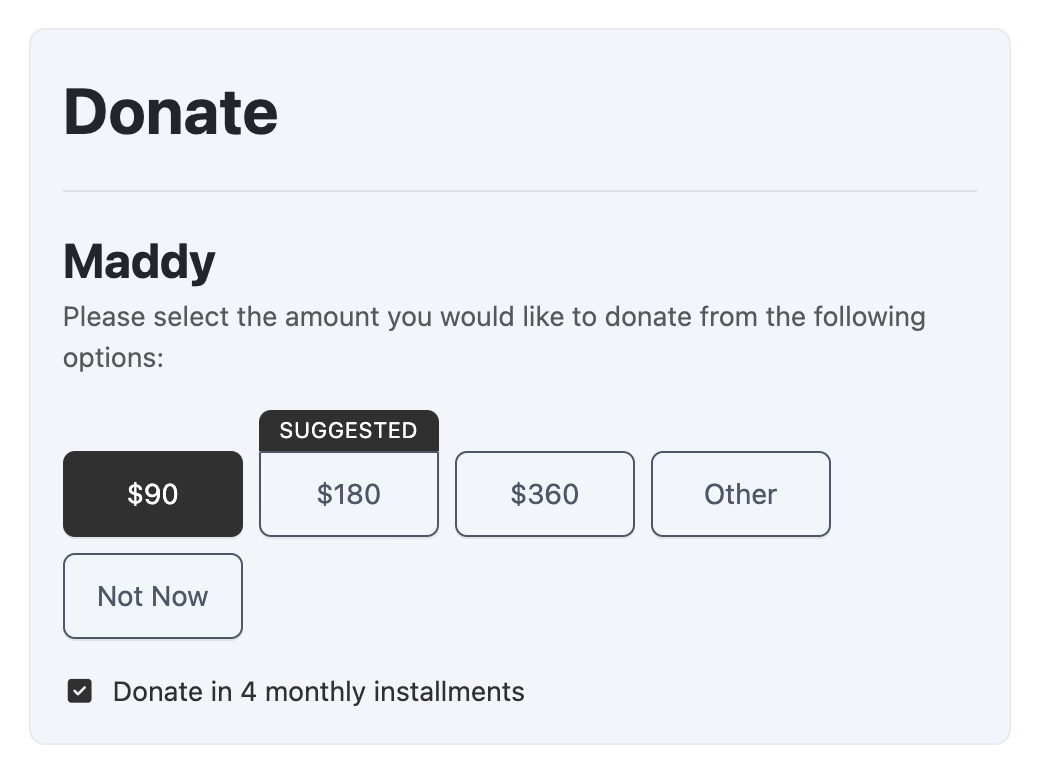Decline donating with Not Now
This screenshot has width=1039, height=771.
[153, 596]
